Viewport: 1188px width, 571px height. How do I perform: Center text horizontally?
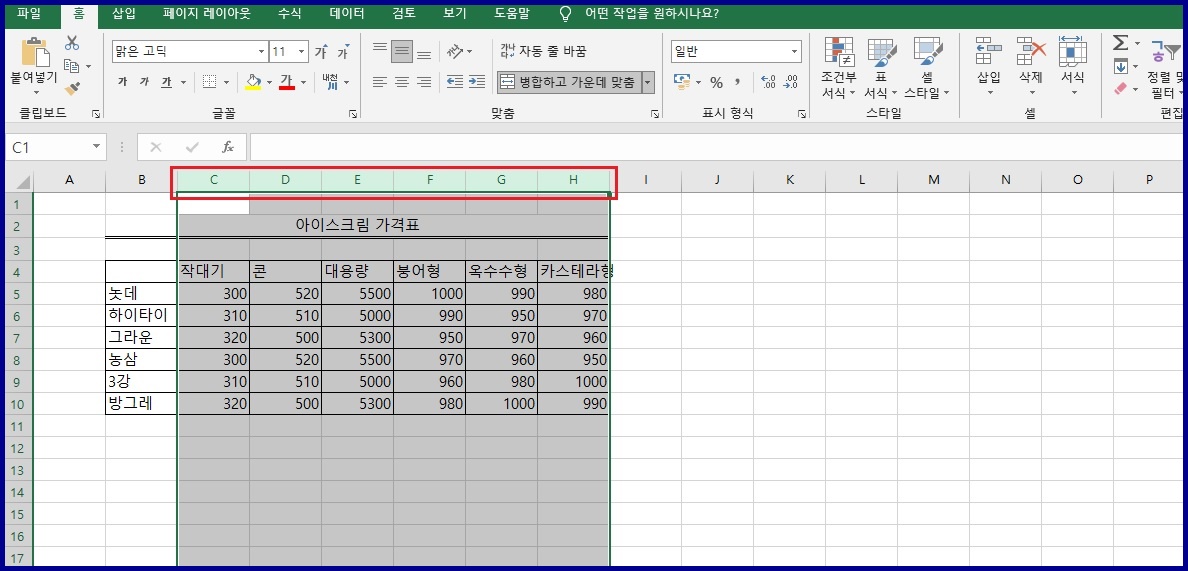[402, 82]
